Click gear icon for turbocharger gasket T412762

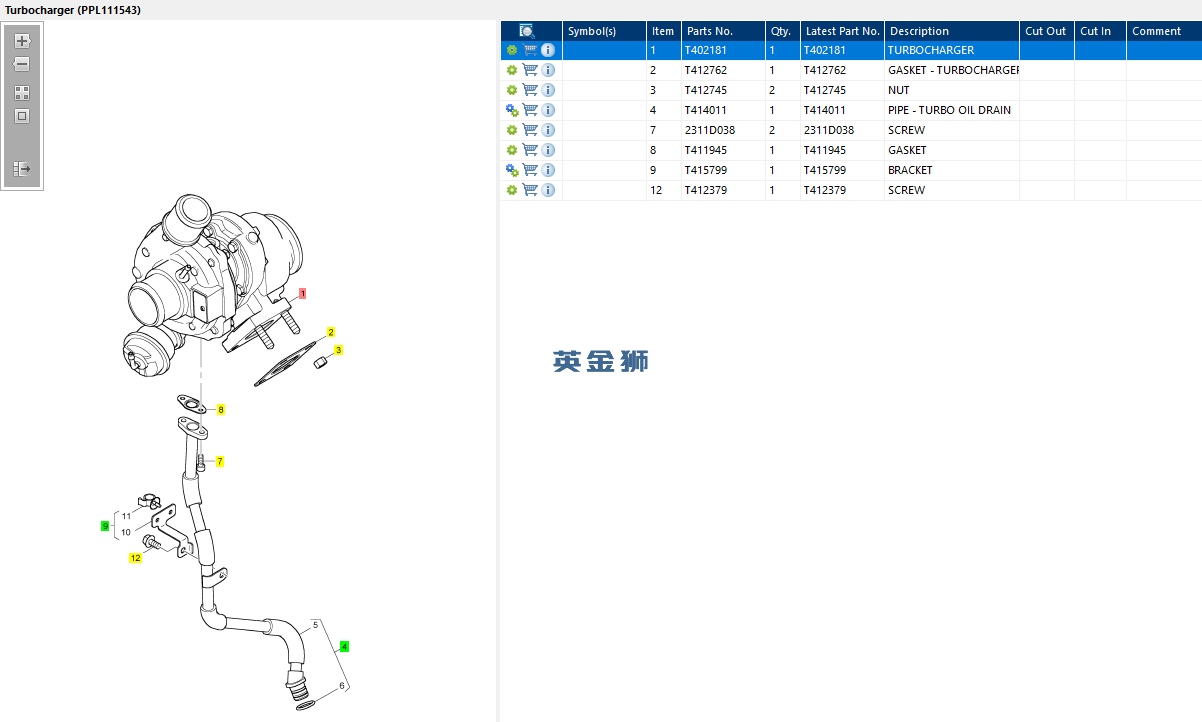pos(512,70)
